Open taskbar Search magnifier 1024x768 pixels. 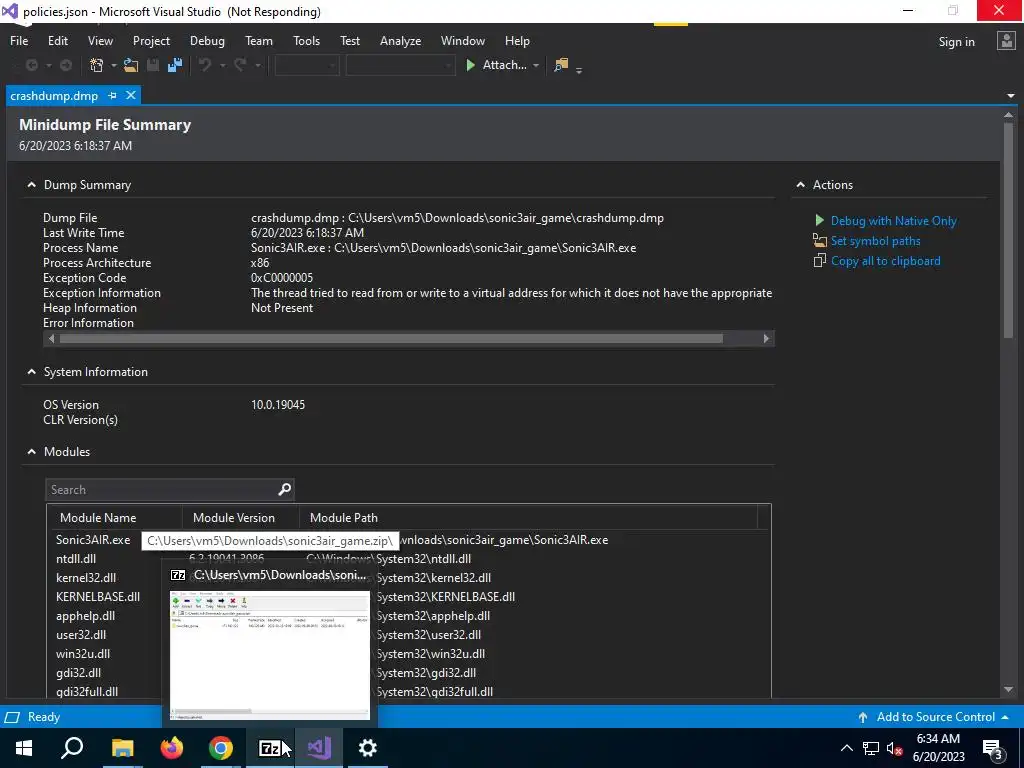(72, 748)
